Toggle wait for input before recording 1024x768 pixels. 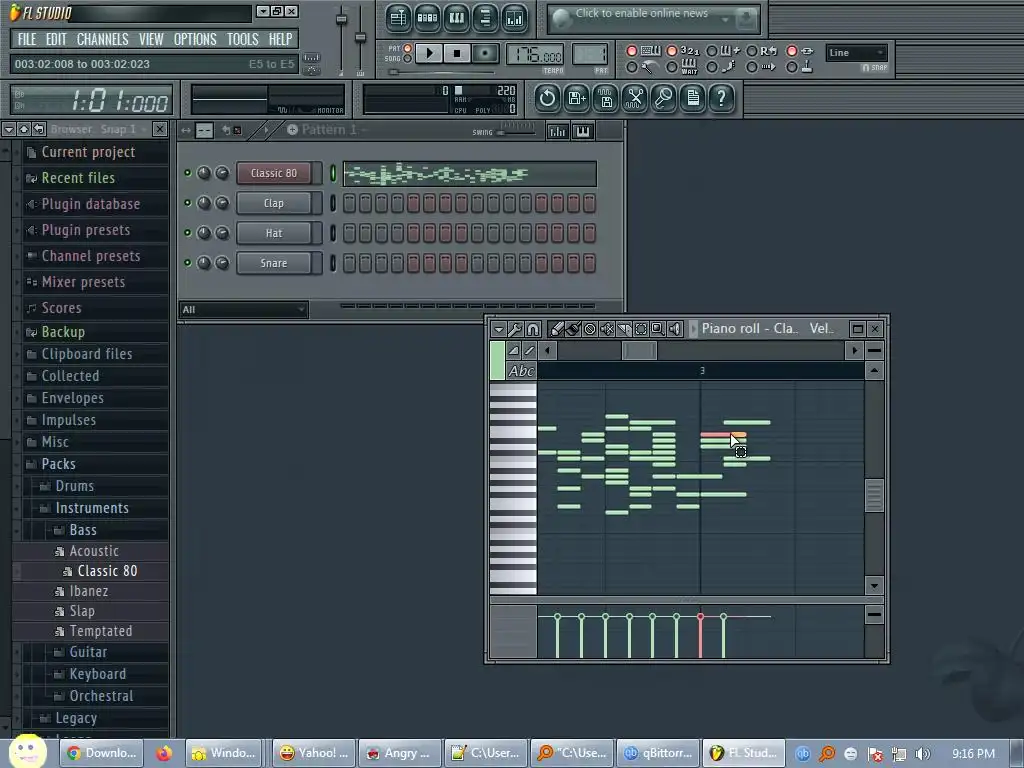pos(672,67)
